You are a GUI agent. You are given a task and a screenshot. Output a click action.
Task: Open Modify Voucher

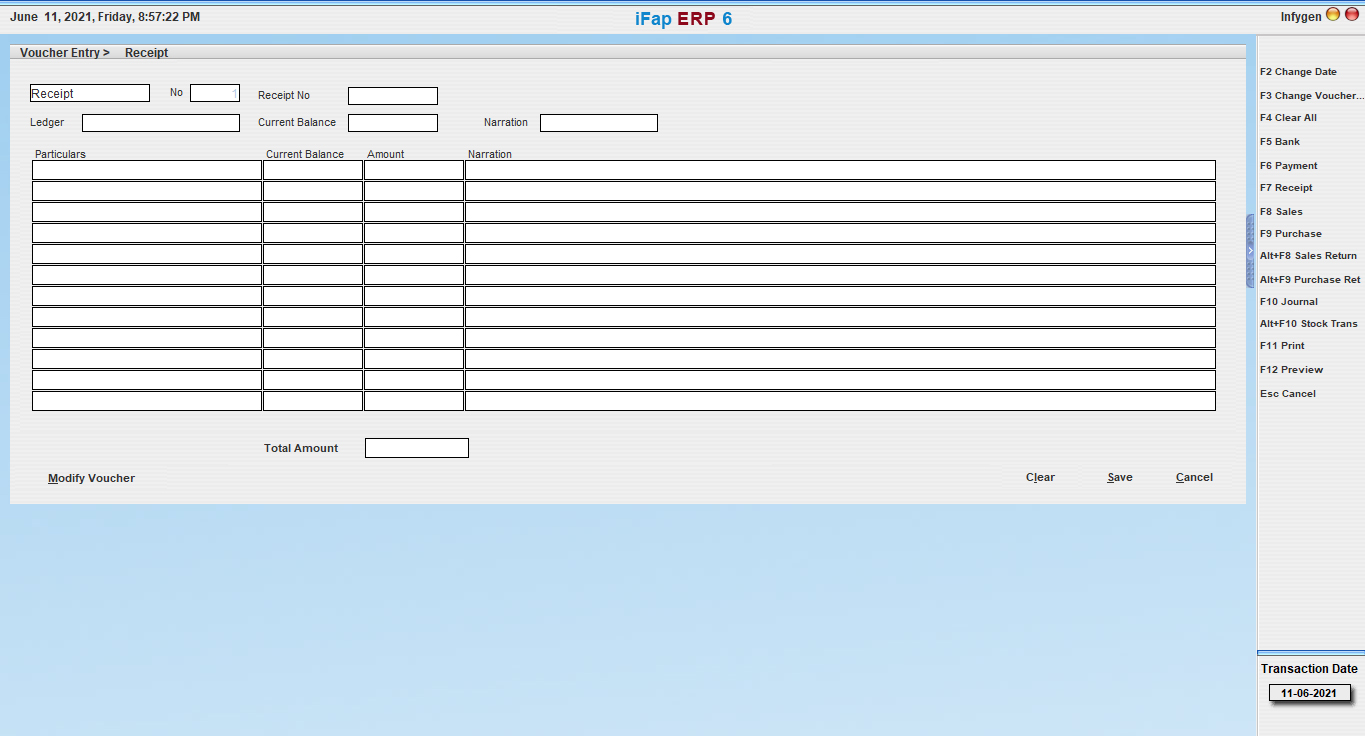point(91,479)
